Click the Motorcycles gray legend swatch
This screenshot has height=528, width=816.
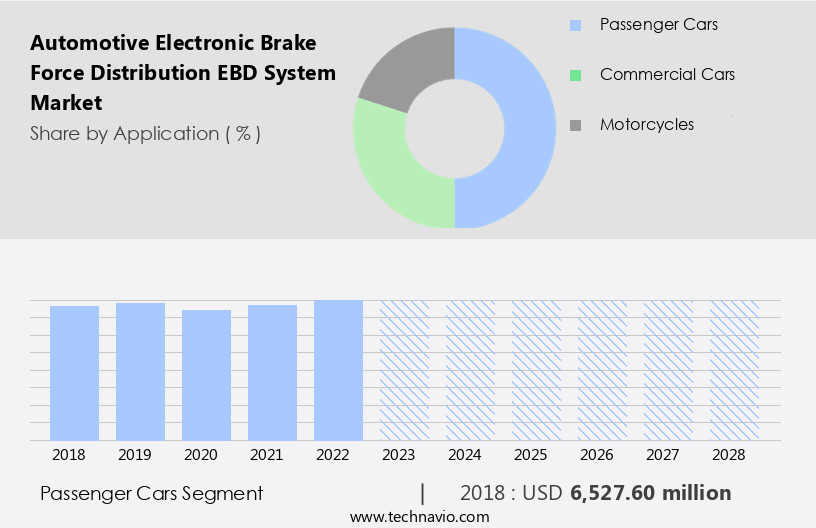[575, 125]
